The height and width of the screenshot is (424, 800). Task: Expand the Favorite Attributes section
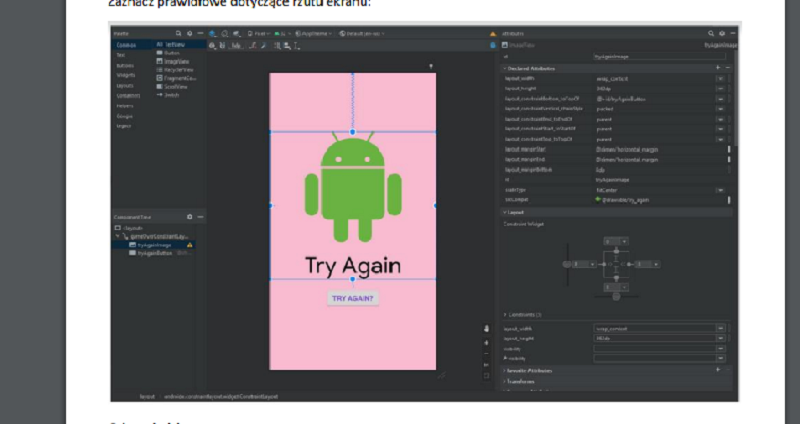point(505,371)
